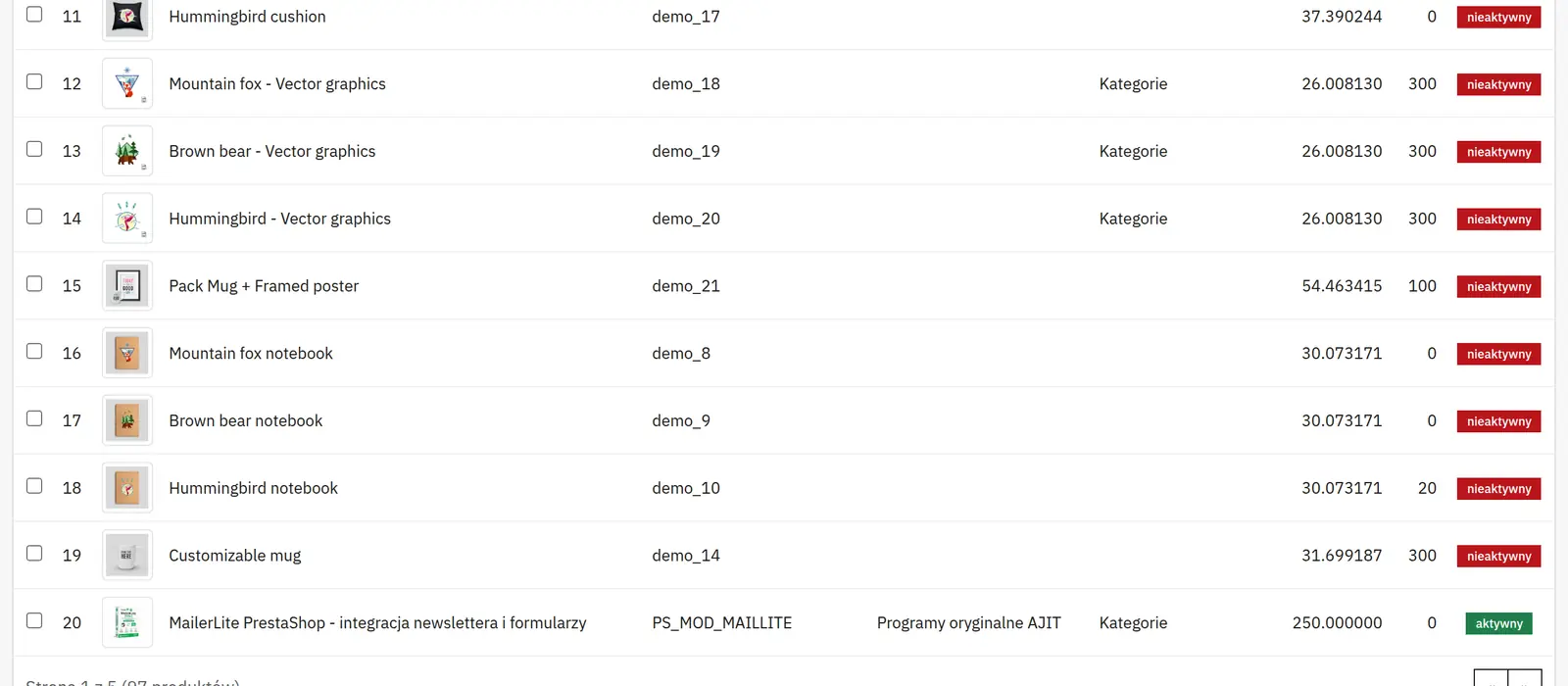The height and width of the screenshot is (686, 1568).
Task: Click the Customizable mug product image
Action: click(x=127, y=555)
